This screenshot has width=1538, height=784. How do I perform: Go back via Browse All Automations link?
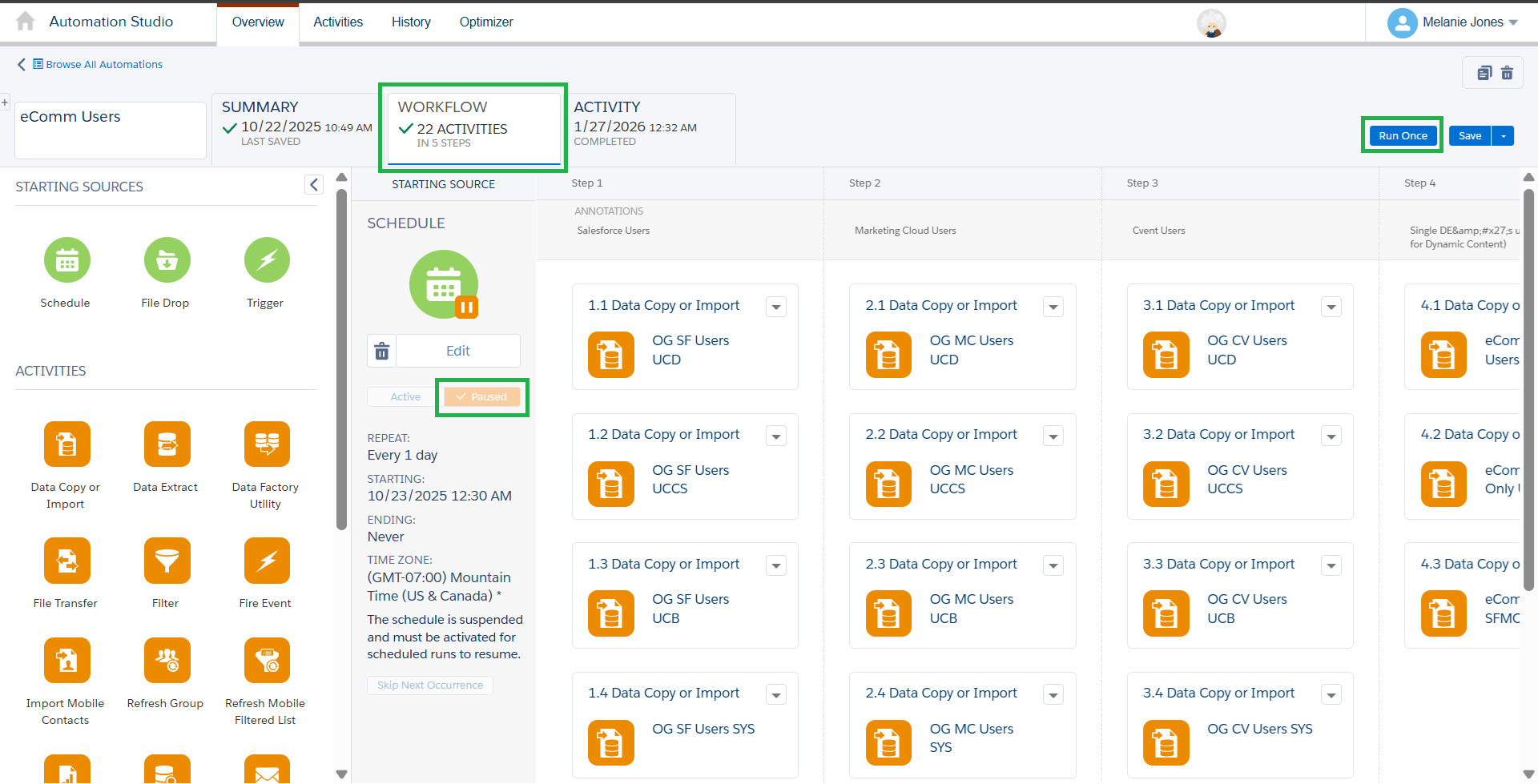point(103,65)
